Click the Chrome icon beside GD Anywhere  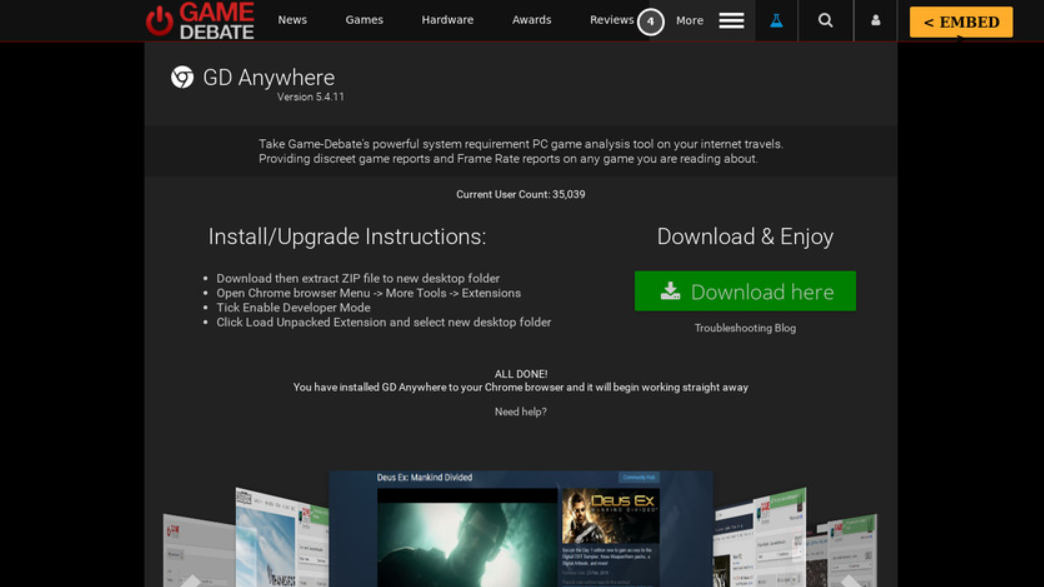click(182, 77)
